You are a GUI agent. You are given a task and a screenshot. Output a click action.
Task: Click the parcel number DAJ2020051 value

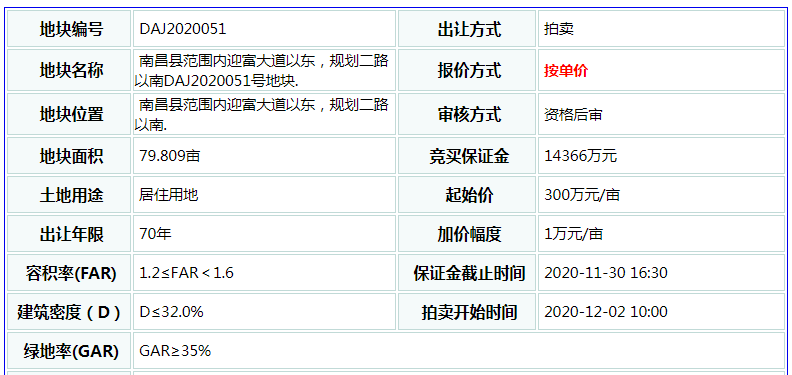(x=183, y=29)
